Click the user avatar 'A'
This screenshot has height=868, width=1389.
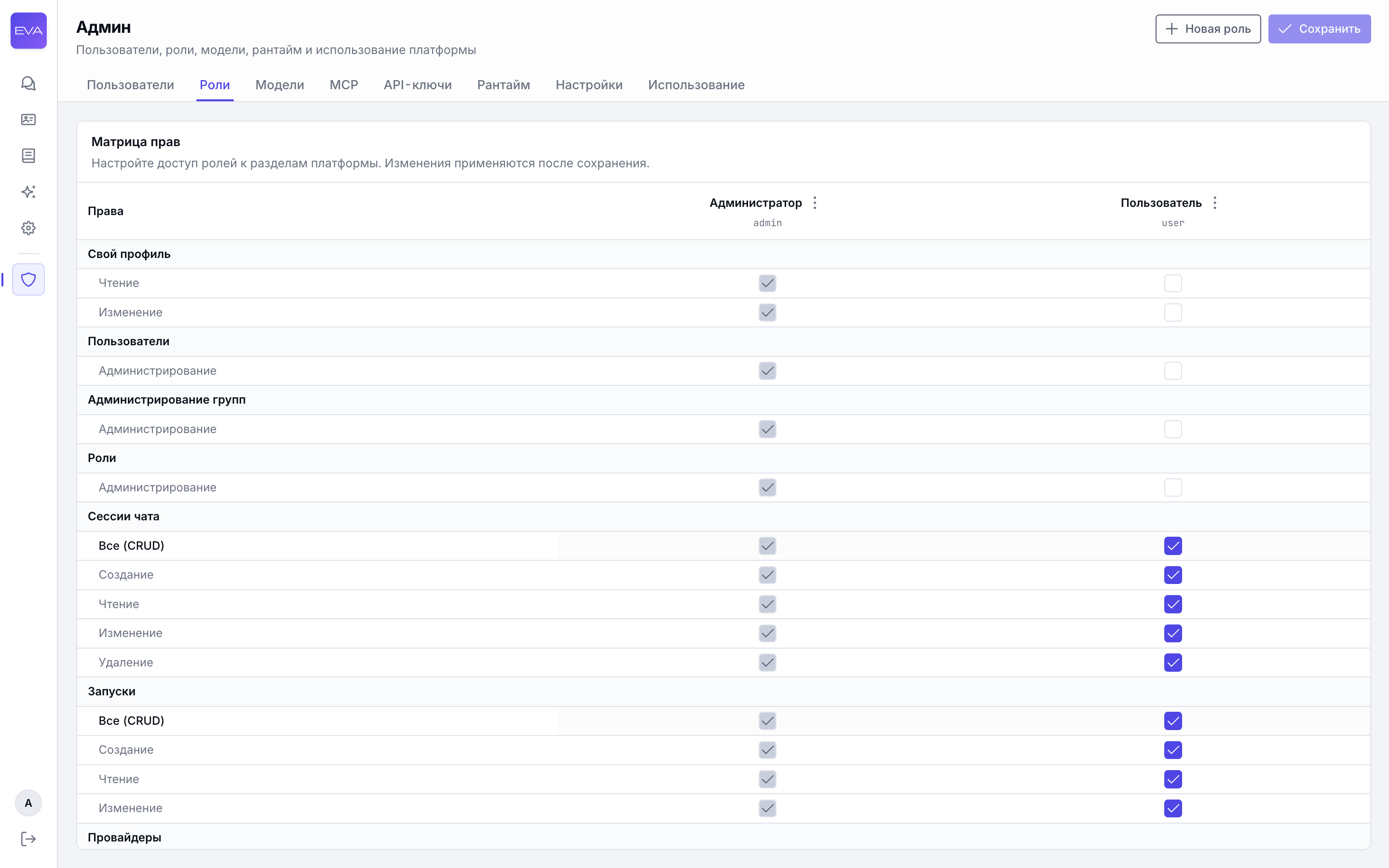[28, 802]
